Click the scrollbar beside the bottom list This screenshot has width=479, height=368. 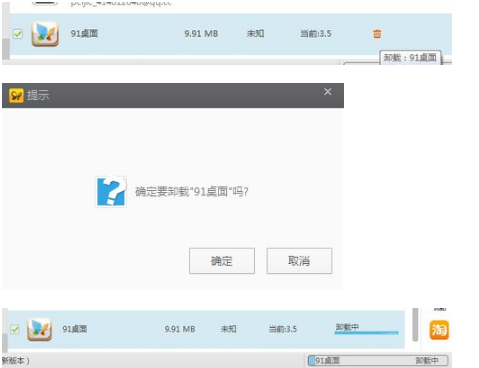pos(415,325)
